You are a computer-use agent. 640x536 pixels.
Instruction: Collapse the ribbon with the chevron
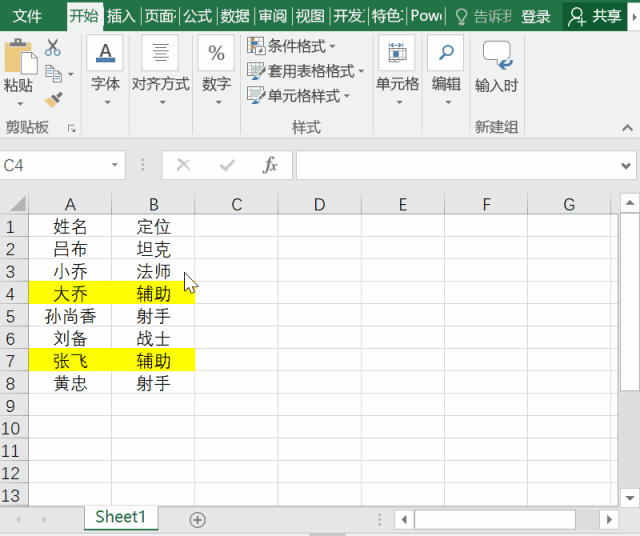tap(627, 128)
